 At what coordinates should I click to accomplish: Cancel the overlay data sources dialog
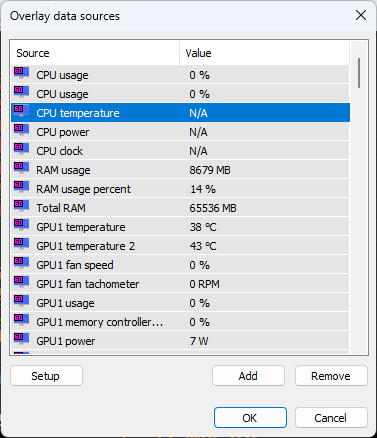pos(331,417)
